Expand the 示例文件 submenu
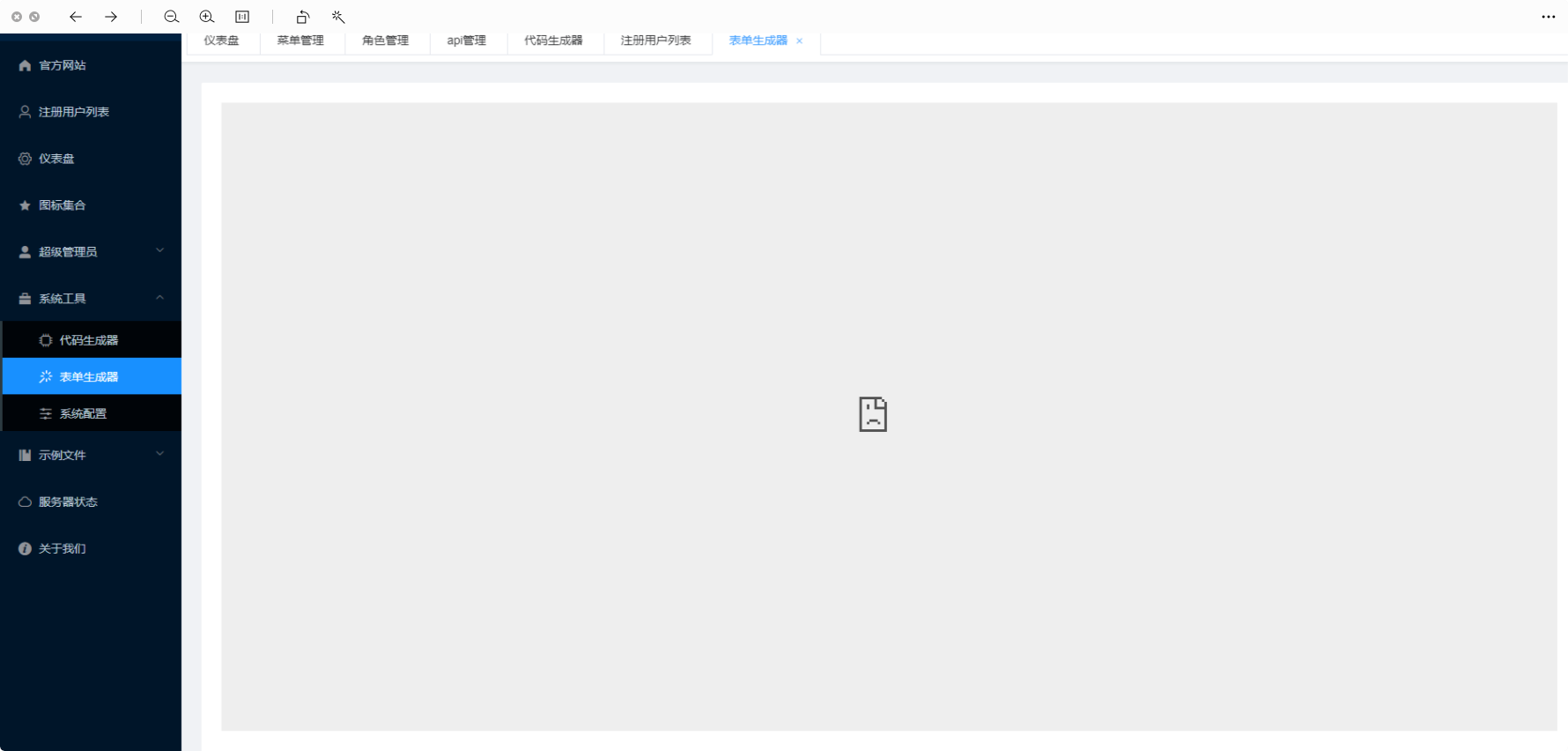The height and width of the screenshot is (751, 1568). [x=91, y=455]
